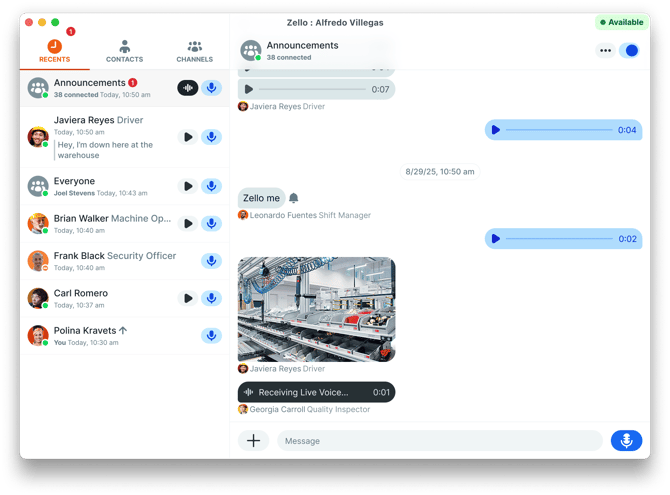Image resolution: width=670 pixels, height=495 pixels.
Task: Toggle the Announcements channel connection switch
Action: (629, 50)
